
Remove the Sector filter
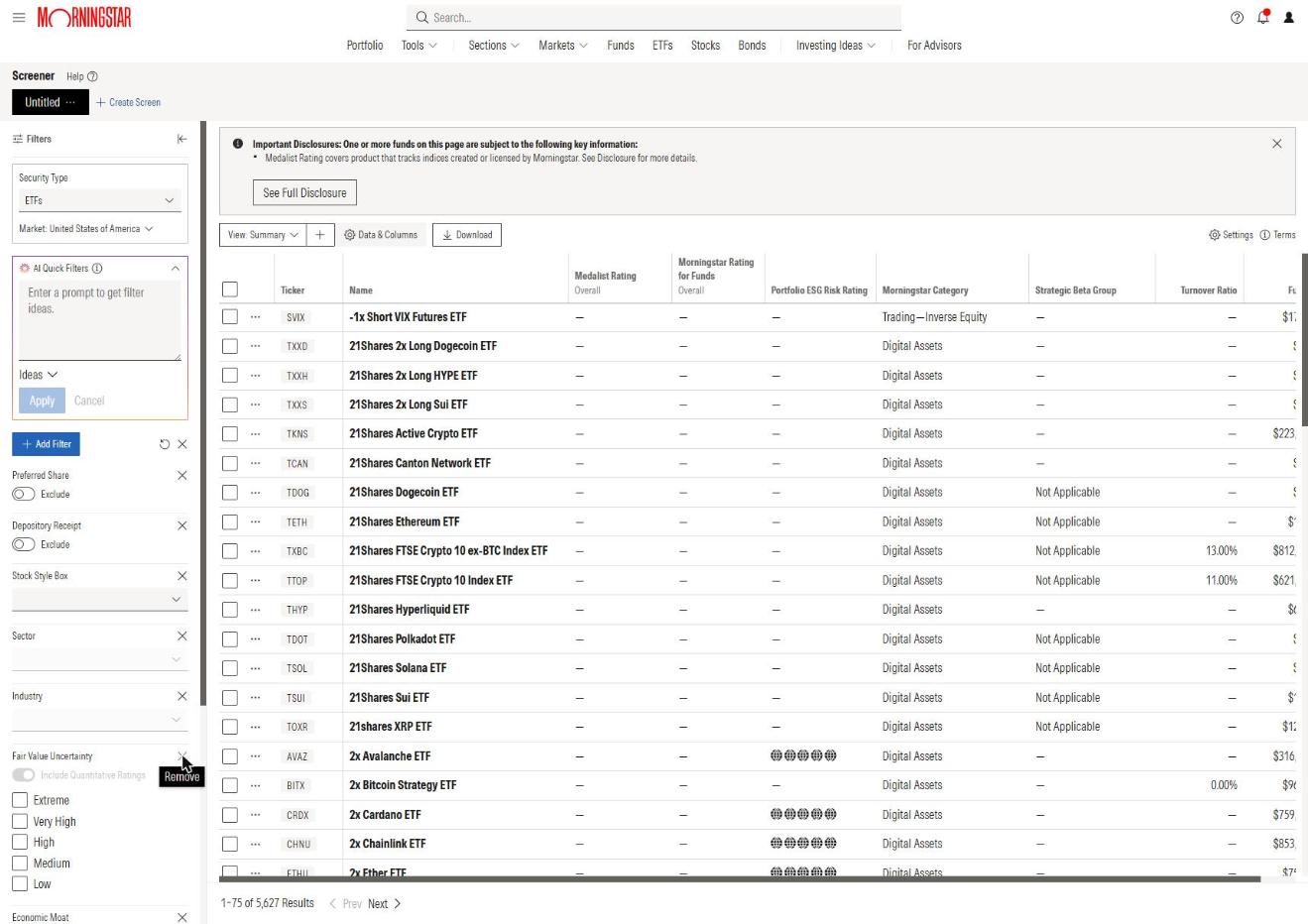point(181,636)
